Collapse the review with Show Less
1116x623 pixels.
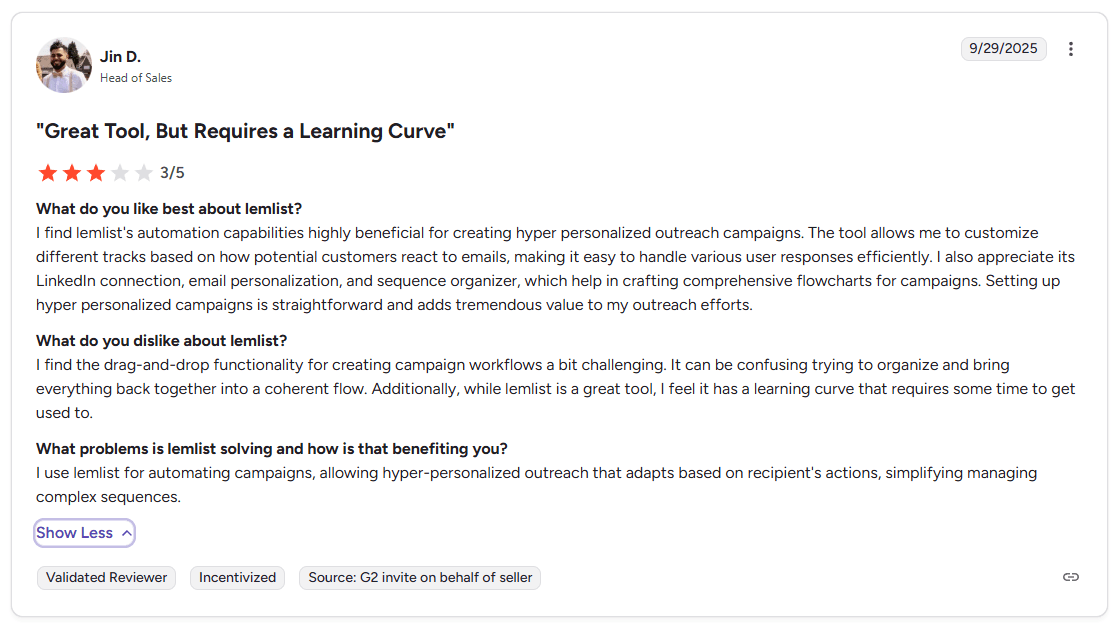tap(84, 533)
